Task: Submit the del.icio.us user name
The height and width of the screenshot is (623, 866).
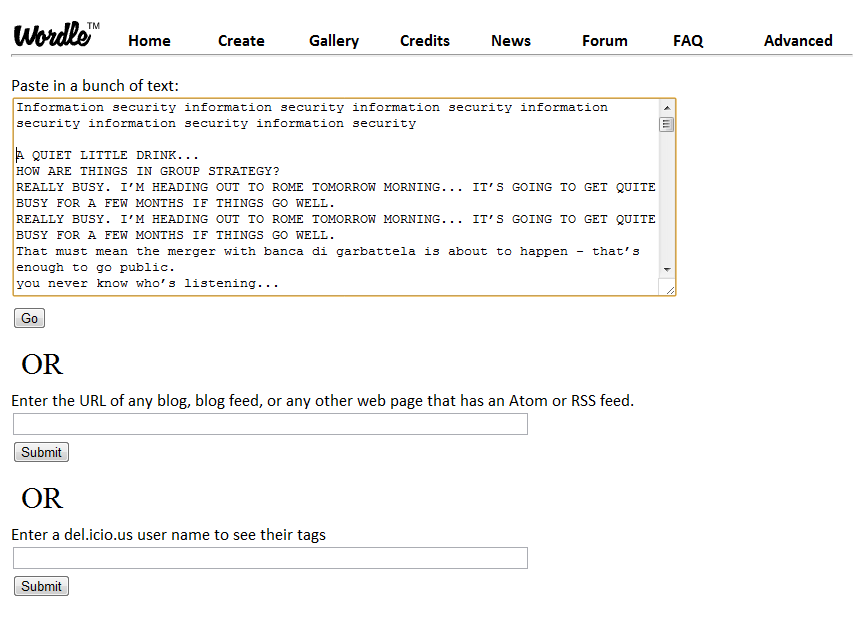Action: 41,586
